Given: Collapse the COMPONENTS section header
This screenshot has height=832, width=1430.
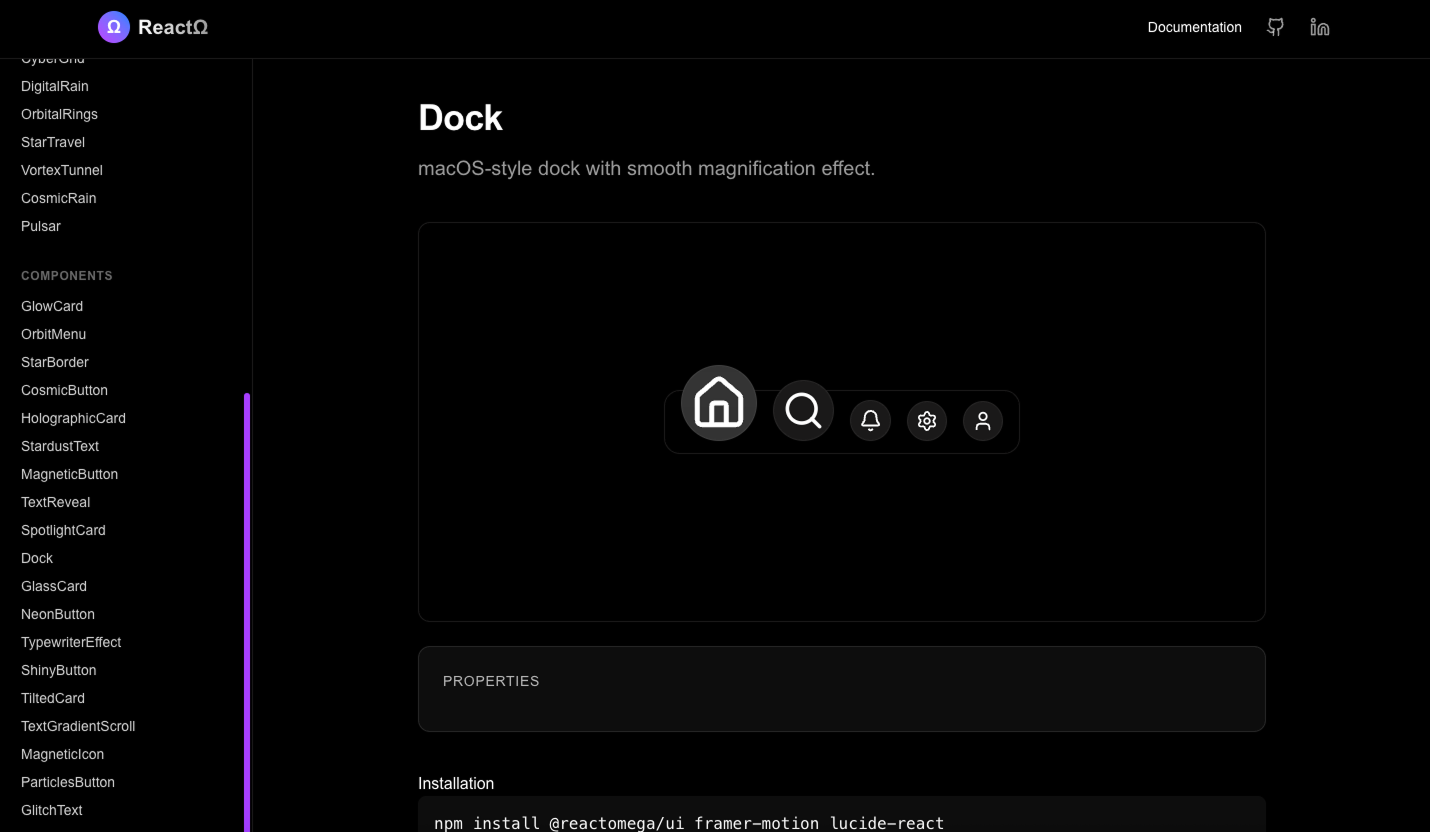Looking at the screenshot, I should [66, 276].
